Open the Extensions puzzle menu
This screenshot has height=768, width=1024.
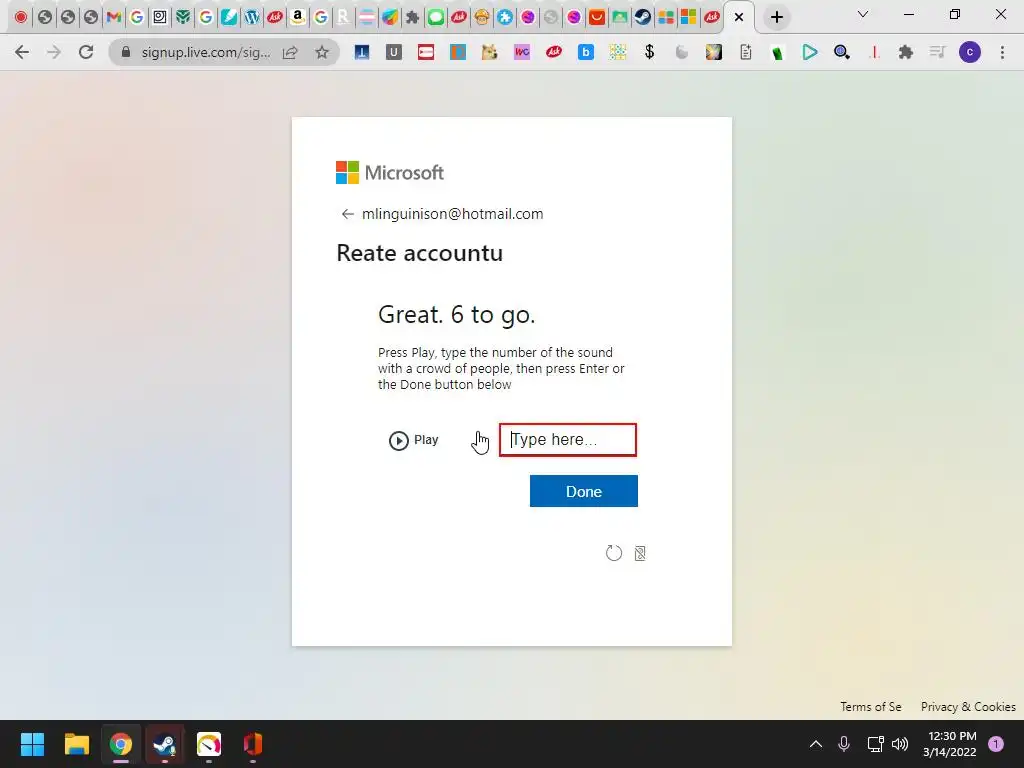coord(905,52)
